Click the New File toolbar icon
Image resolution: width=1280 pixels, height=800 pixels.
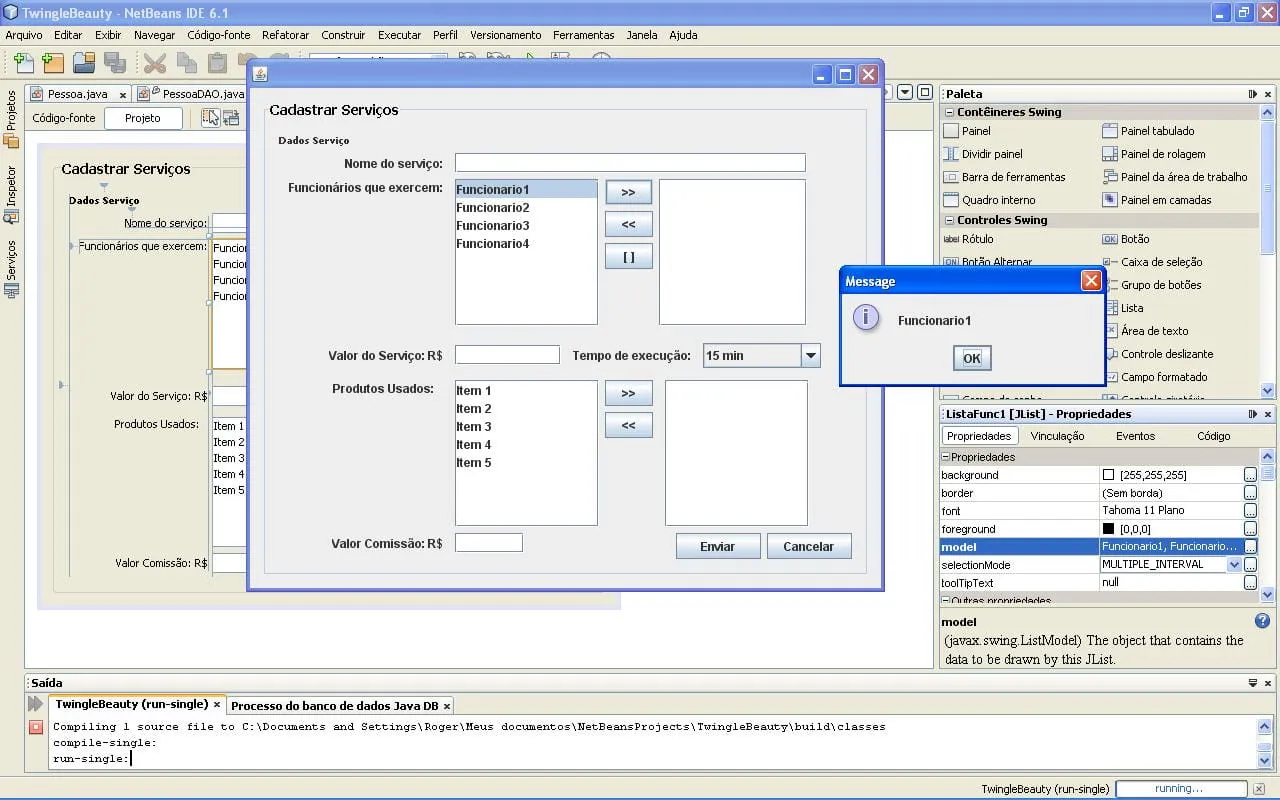(x=23, y=63)
